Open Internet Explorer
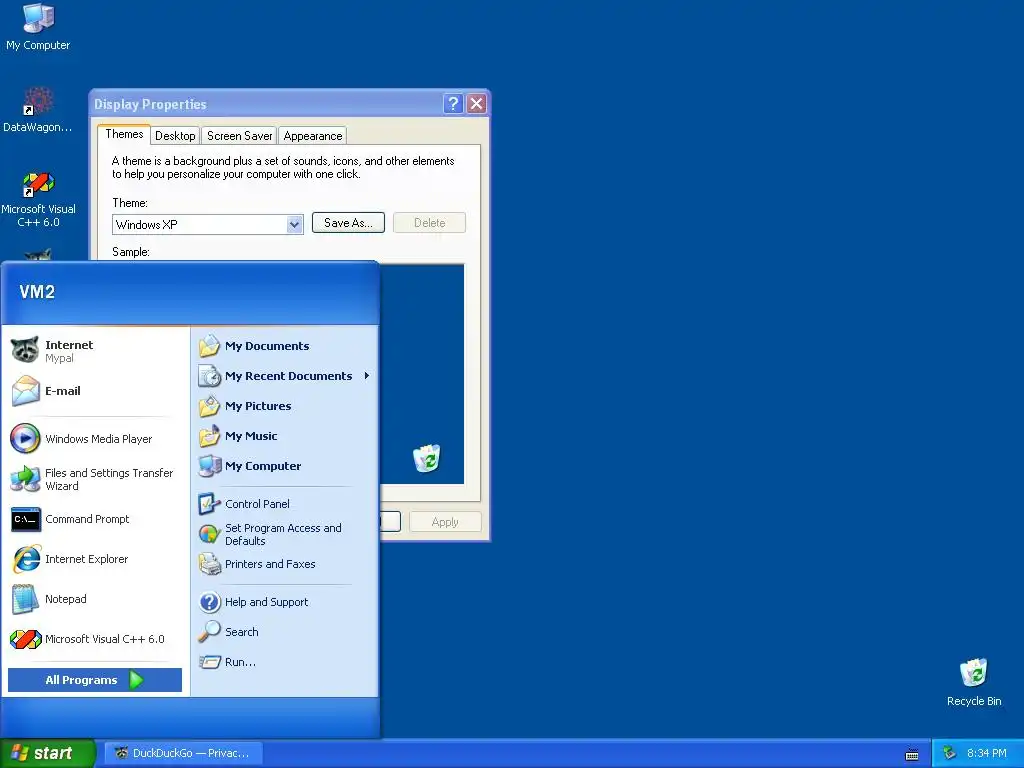Viewport: 1024px width, 768px height. point(95,559)
